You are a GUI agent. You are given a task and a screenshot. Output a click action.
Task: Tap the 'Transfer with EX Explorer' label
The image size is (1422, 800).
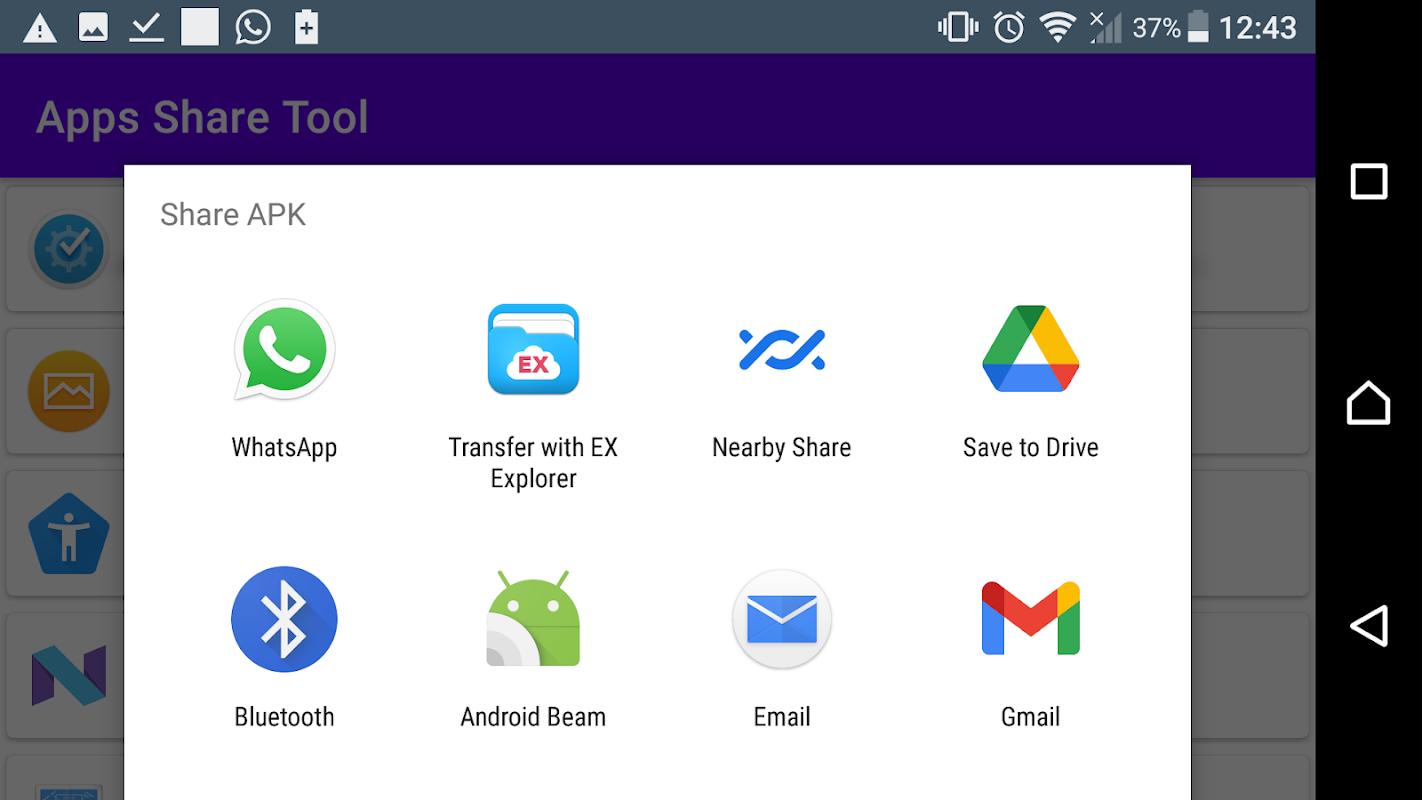coord(533,462)
